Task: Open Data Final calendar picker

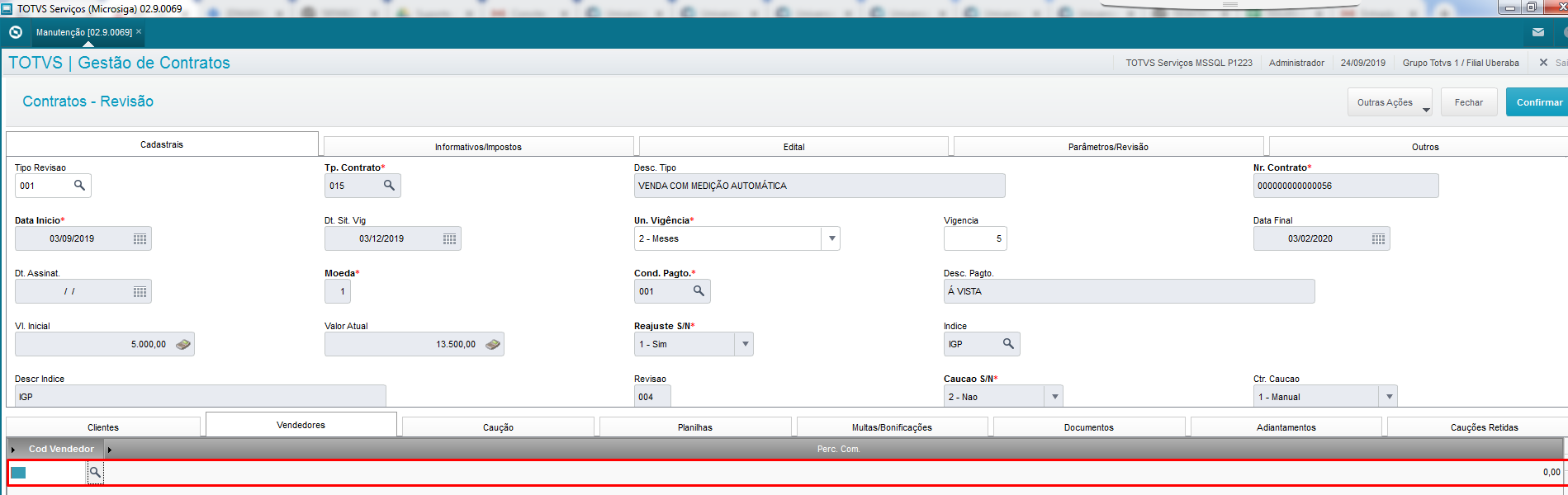Action: [1378, 238]
